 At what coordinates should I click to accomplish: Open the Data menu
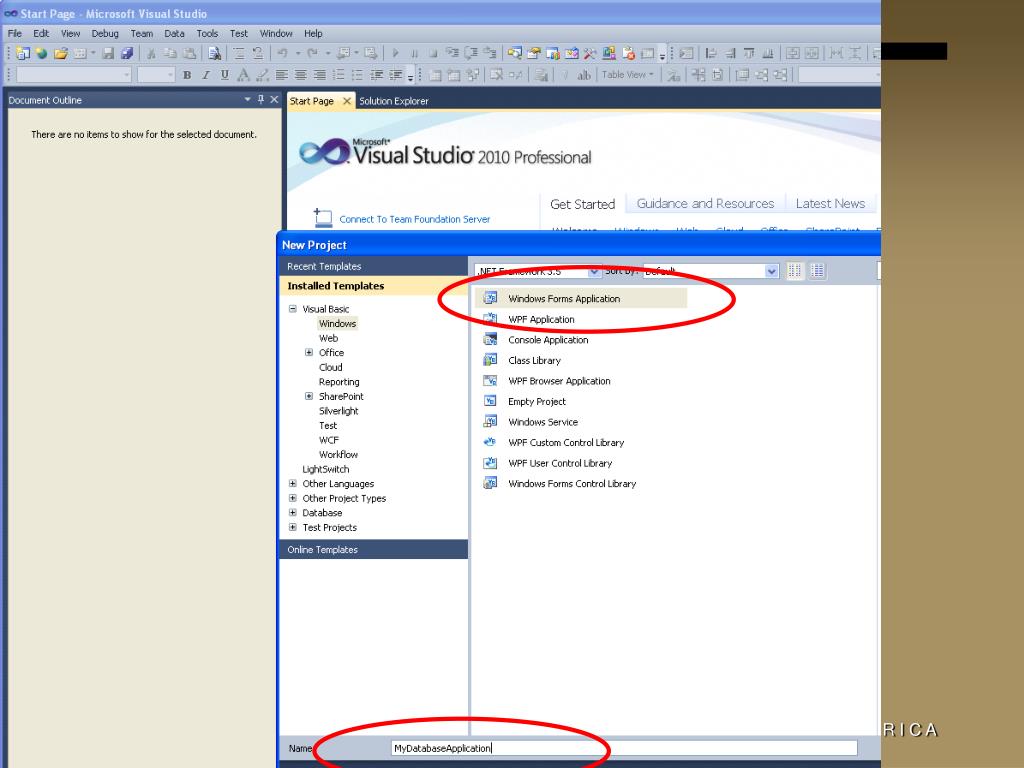click(174, 33)
